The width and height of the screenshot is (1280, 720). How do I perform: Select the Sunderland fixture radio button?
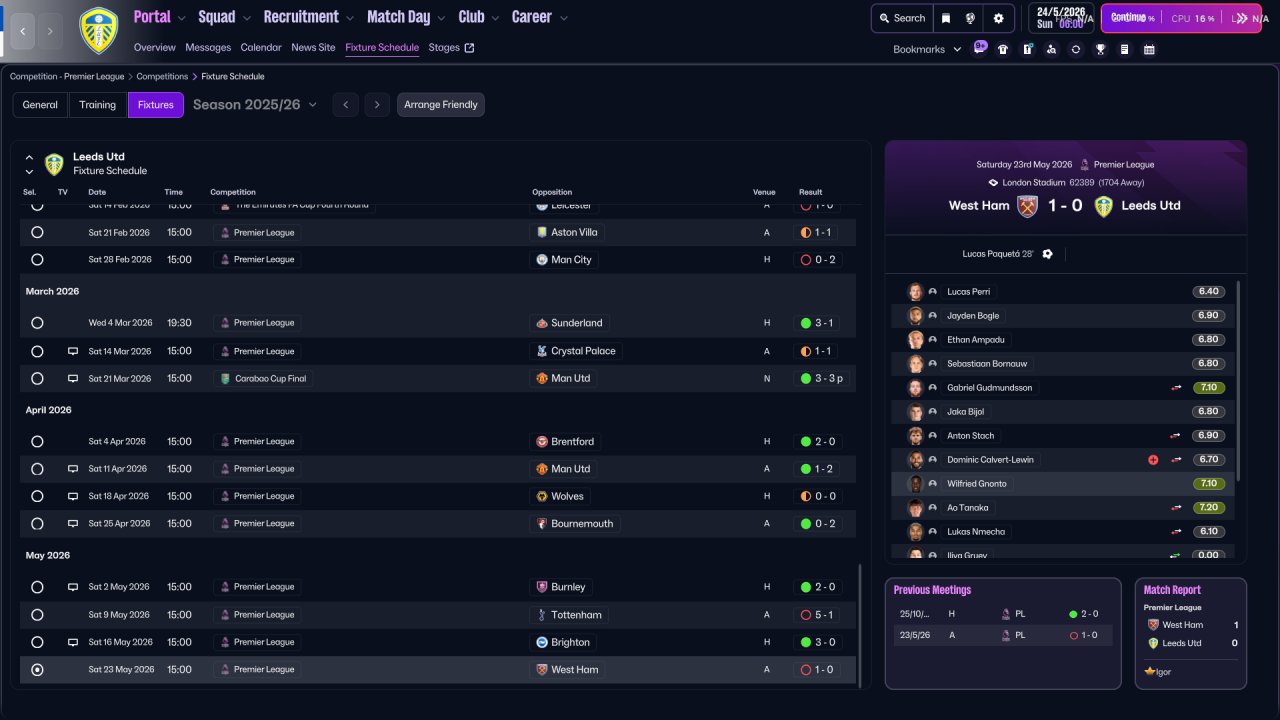(x=37, y=323)
